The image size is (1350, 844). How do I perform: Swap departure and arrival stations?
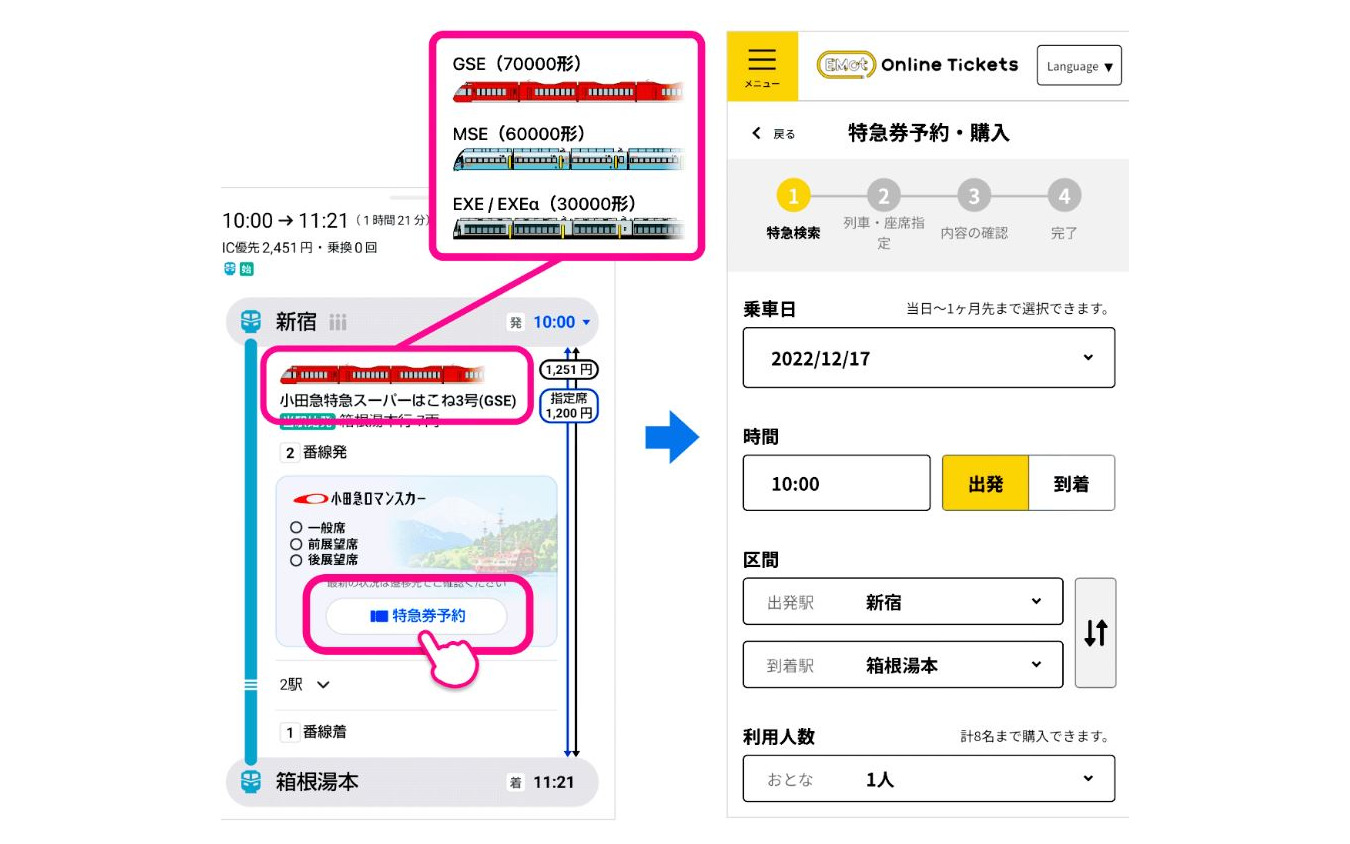pos(1095,633)
